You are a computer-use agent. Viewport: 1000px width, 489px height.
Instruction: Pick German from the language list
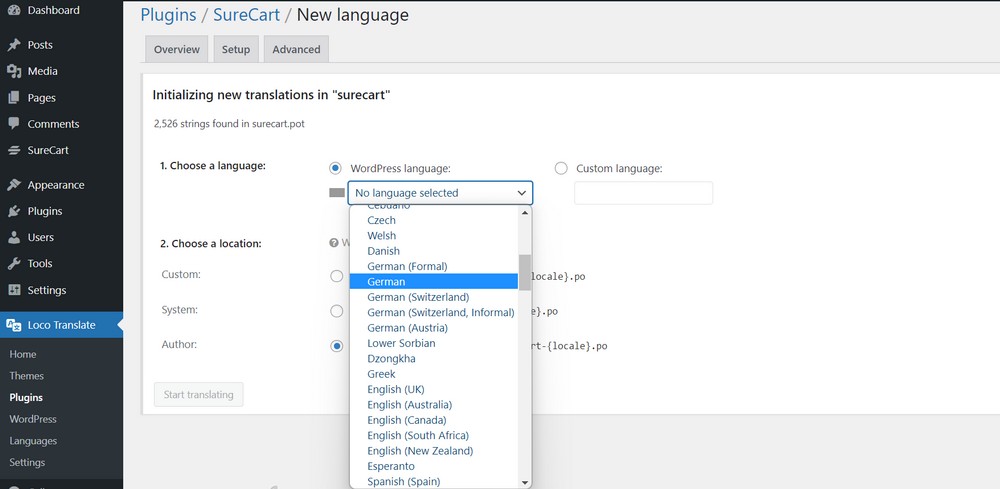(x=434, y=281)
